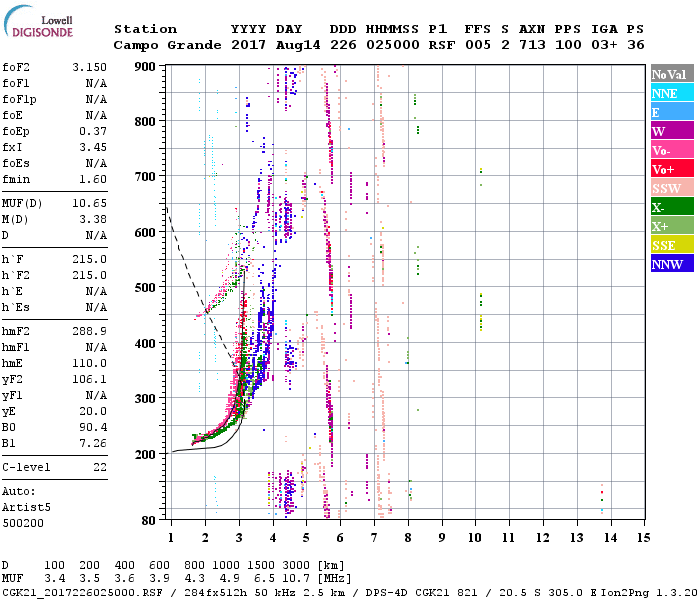Click the P1 value RSF

pos(442,45)
